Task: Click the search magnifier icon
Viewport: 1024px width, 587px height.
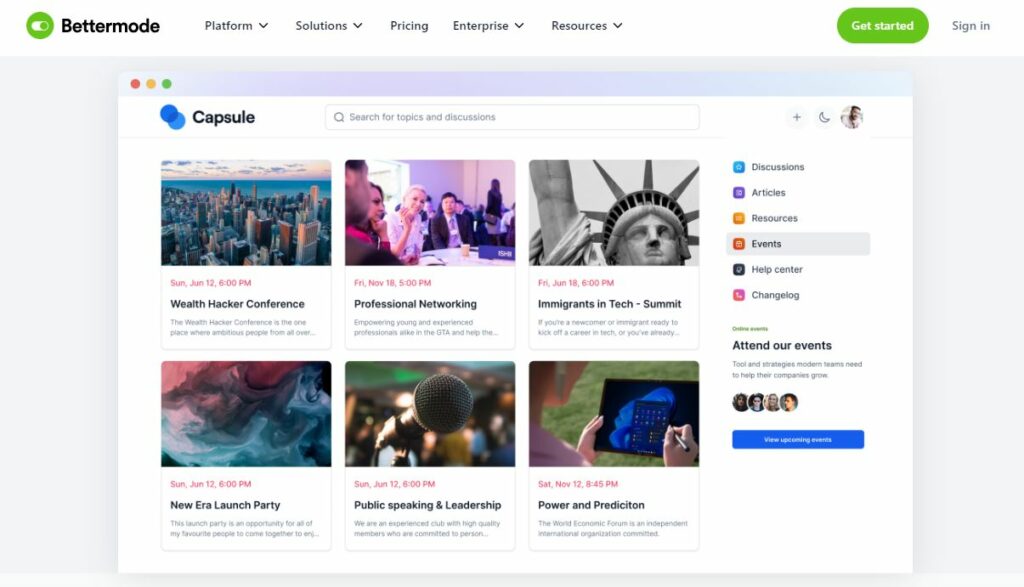Action: pos(339,117)
